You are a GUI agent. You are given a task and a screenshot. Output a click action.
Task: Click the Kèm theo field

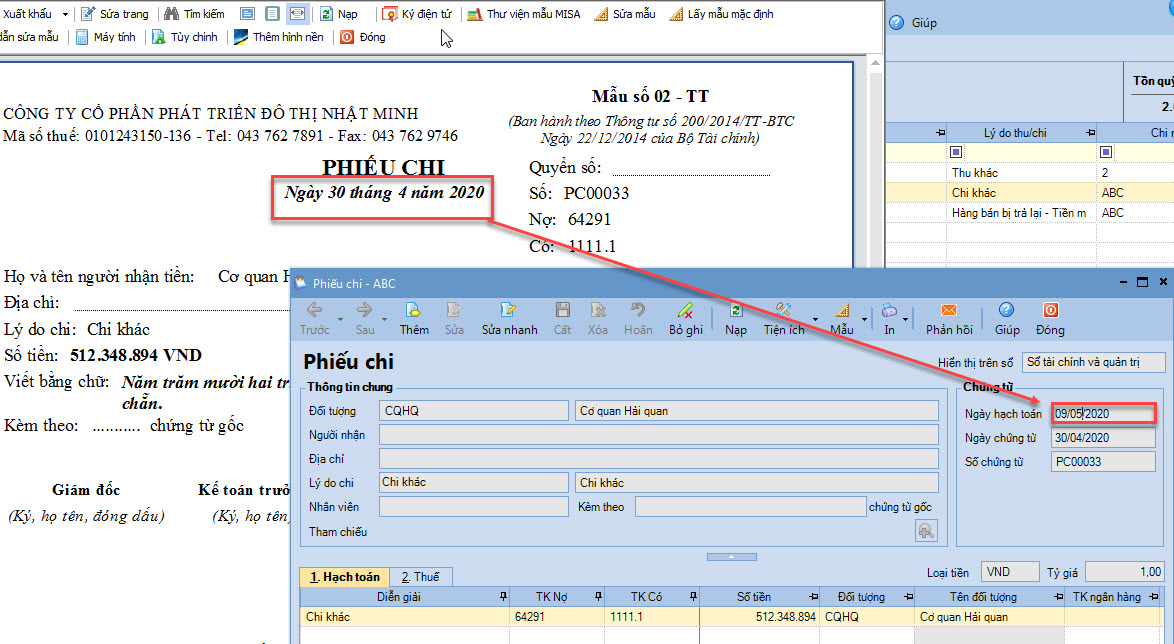point(751,507)
